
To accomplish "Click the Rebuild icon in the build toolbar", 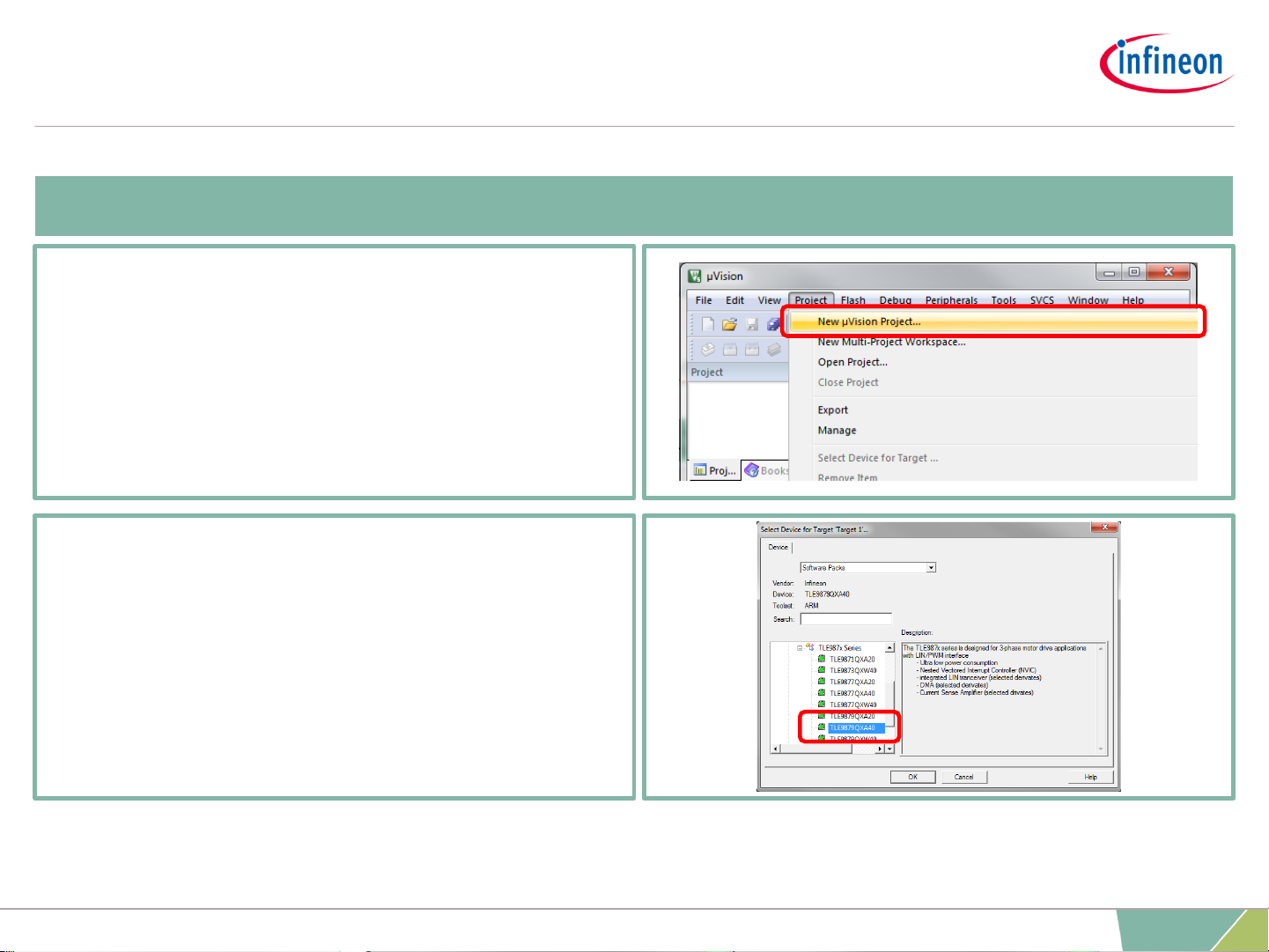I will click(x=752, y=350).
